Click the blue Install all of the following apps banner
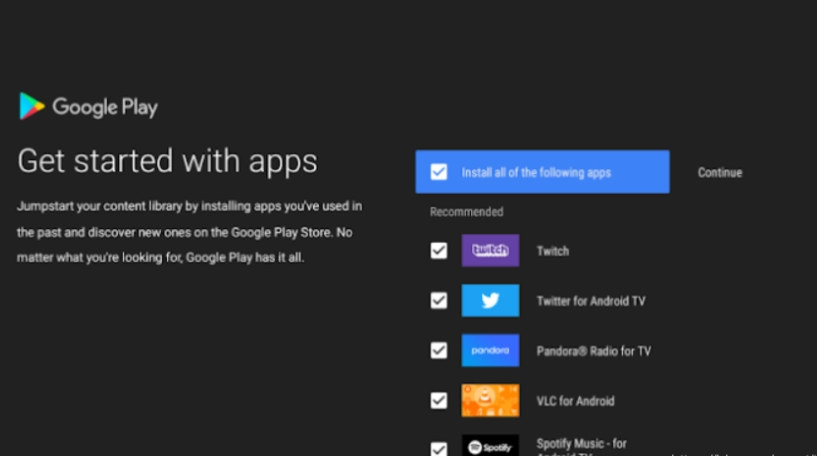 click(x=542, y=172)
